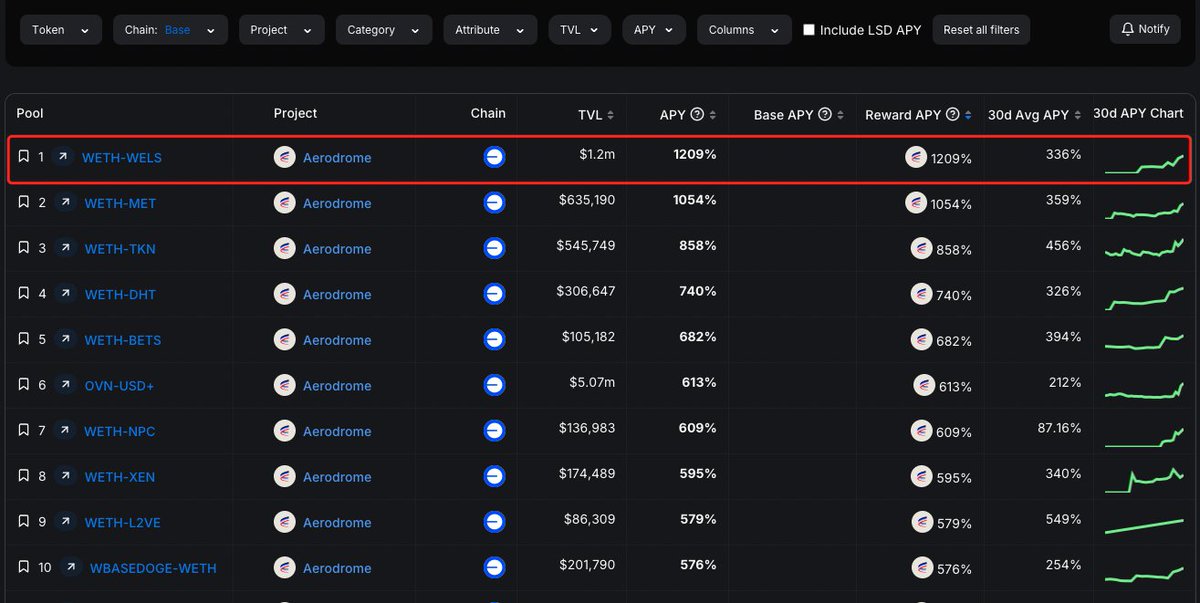The height and width of the screenshot is (603, 1200).
Task: Bookmark the WETH-WELS pool
Action: point(23,157)
